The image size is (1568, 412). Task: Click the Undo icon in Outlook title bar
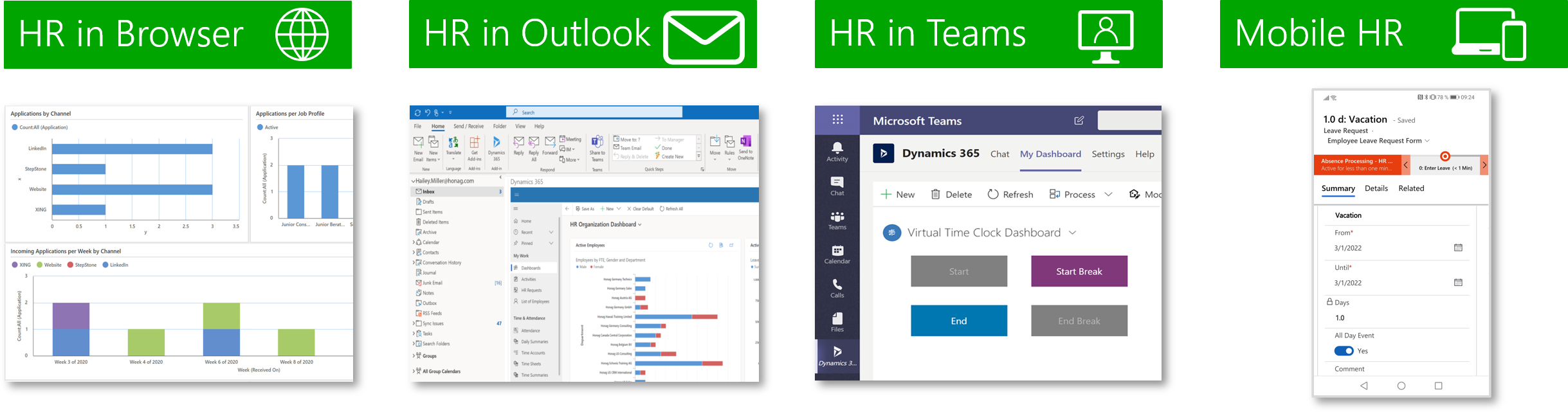coord(427,112)
